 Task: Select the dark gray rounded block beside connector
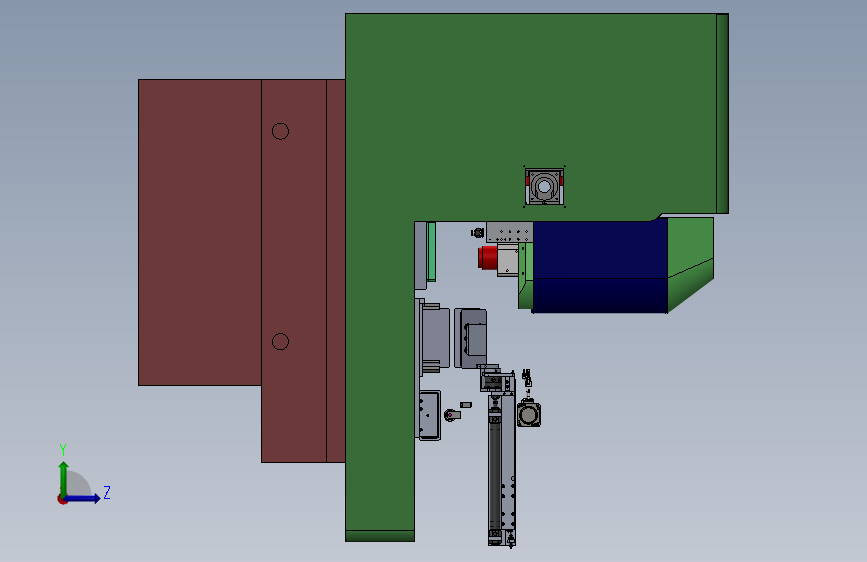[x=471, y=339]
